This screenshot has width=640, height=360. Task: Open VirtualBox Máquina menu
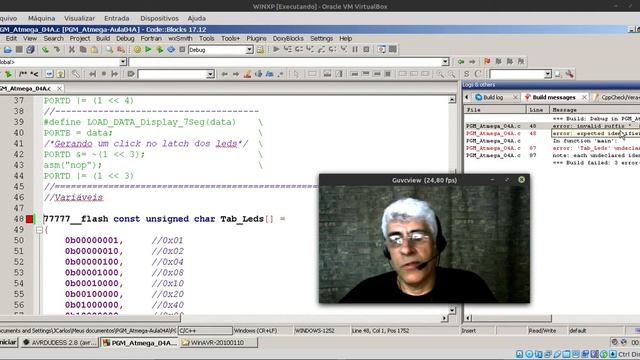[41, 18]
